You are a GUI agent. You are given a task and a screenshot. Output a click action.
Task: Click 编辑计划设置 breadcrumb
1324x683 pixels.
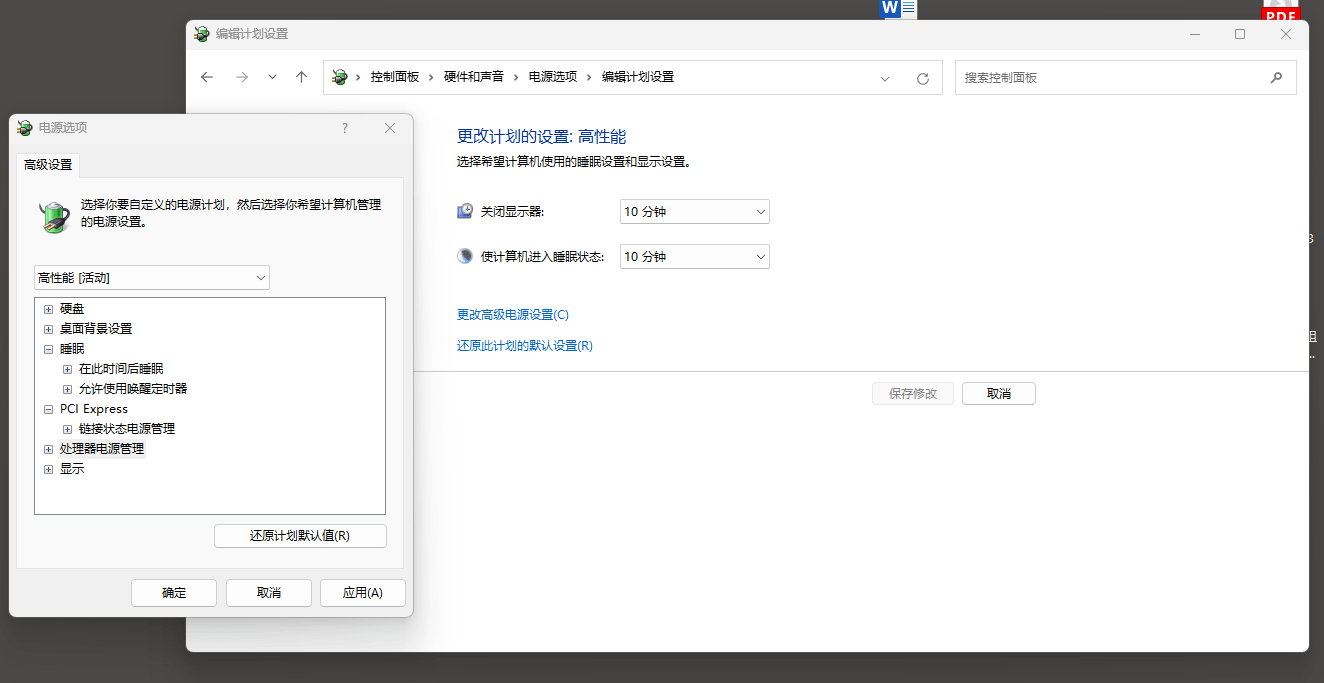(638, 77)
